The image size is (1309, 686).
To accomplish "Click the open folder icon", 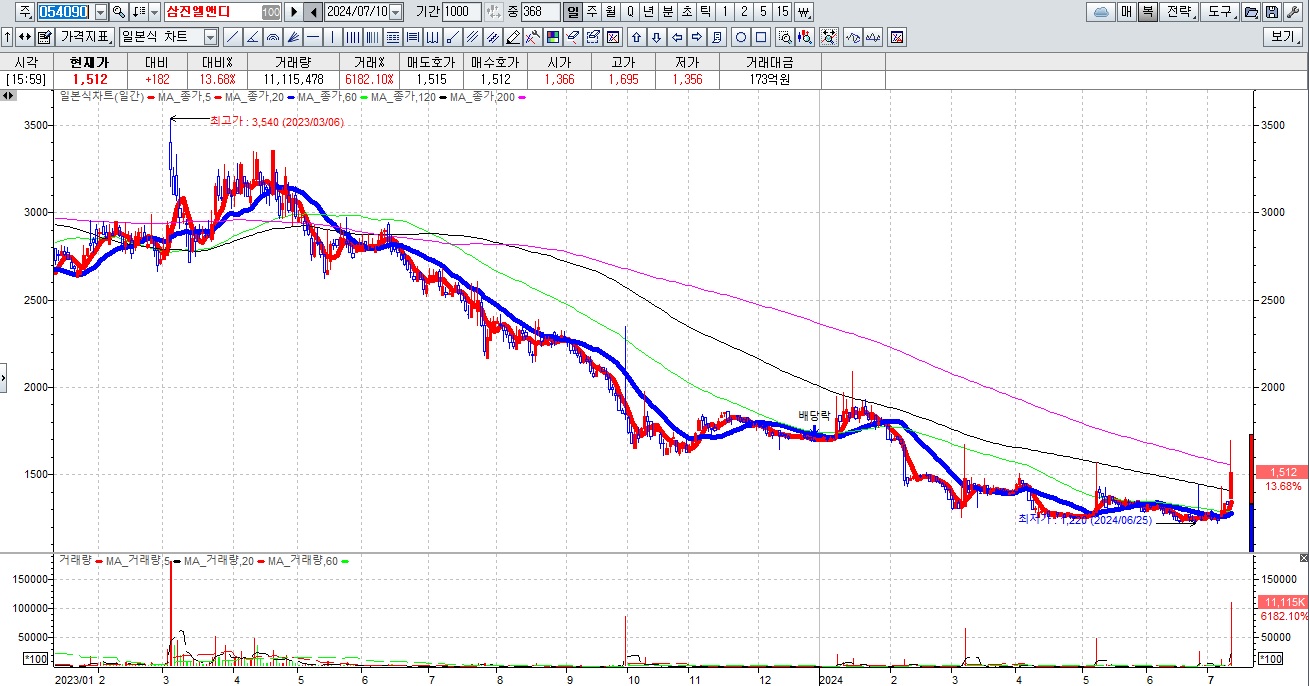I will (x=1251, y=12).
